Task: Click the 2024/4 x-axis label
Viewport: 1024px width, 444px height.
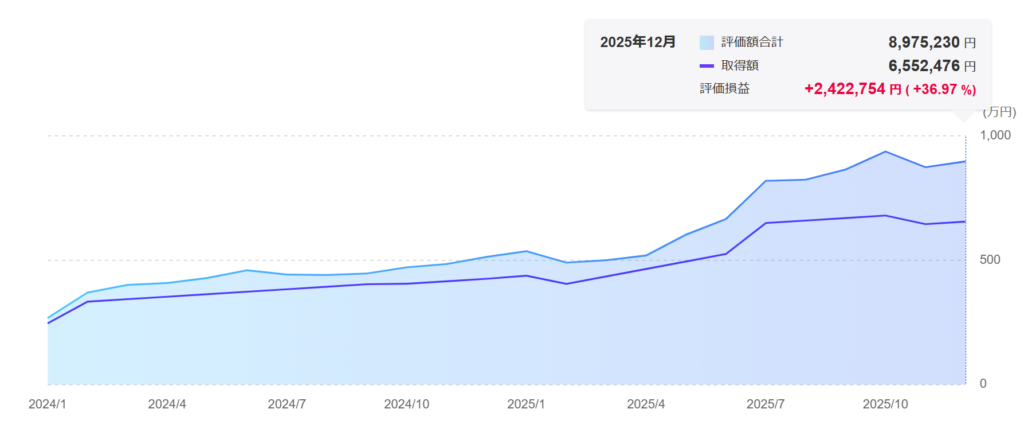Action: tap(167, 405)
